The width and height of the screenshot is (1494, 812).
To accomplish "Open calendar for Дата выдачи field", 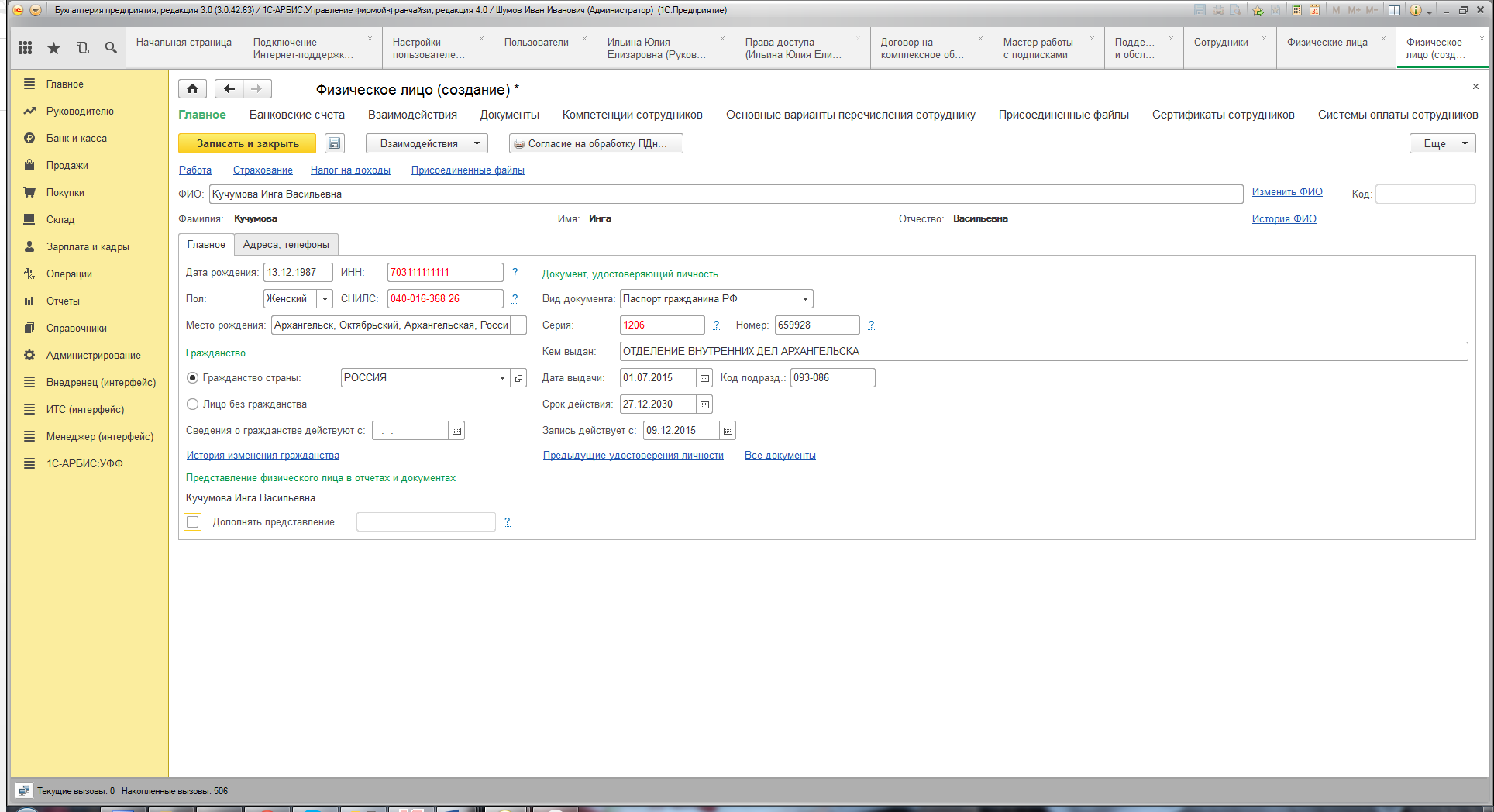I will click(x=704, y=378).
